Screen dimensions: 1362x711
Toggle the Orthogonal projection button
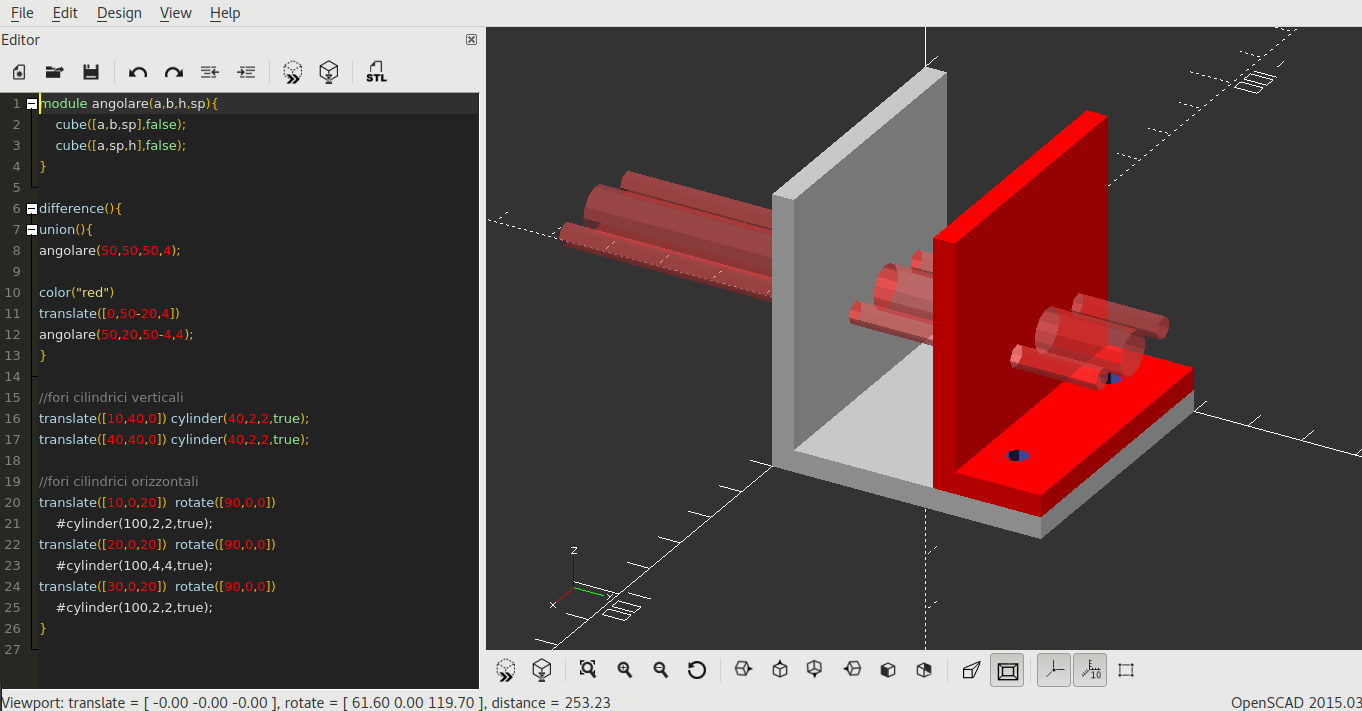pyautogui.click(x=1008, y=670)
